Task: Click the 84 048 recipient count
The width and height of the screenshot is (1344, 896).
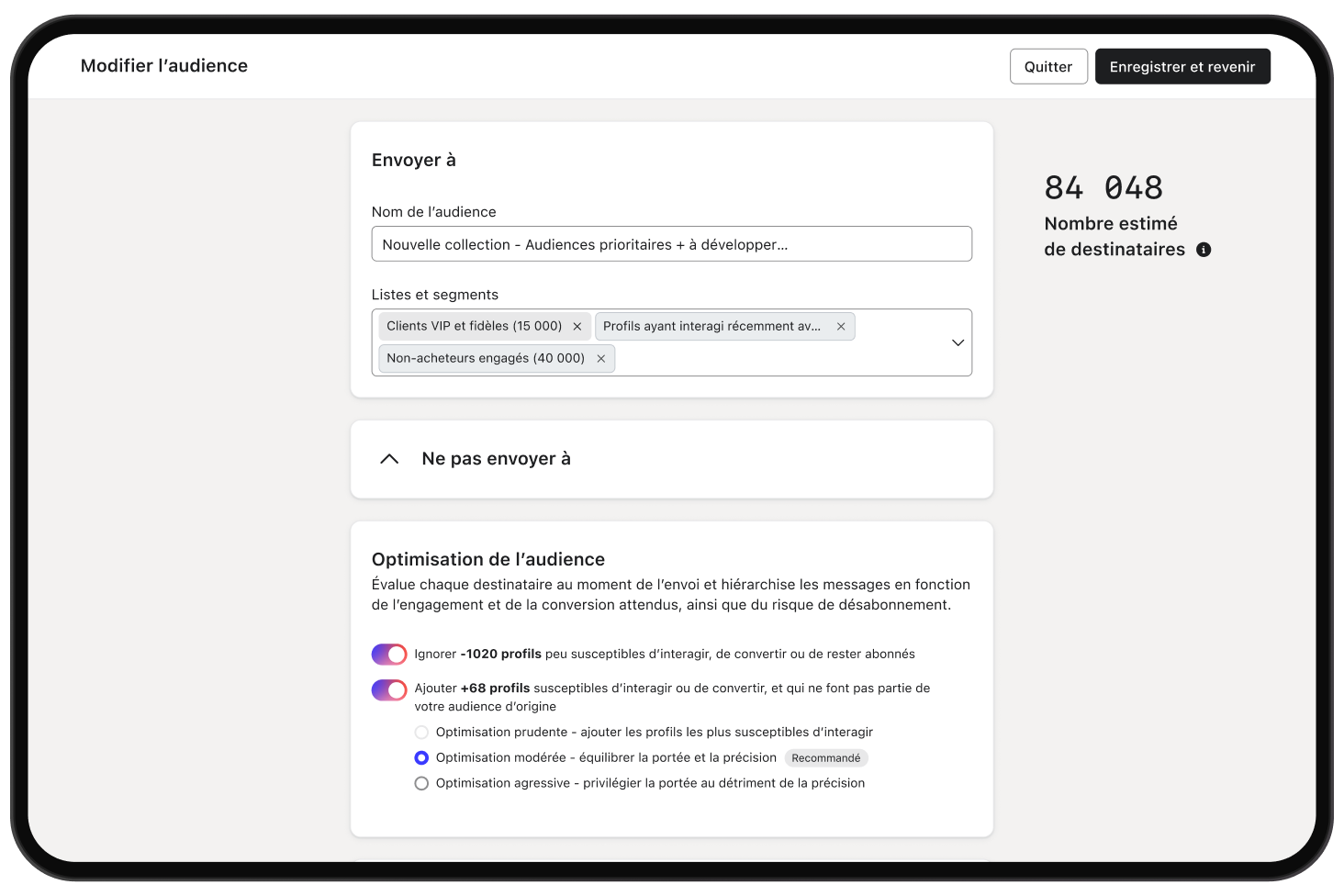Action: pyautogui.click(x=1103, y=188)
